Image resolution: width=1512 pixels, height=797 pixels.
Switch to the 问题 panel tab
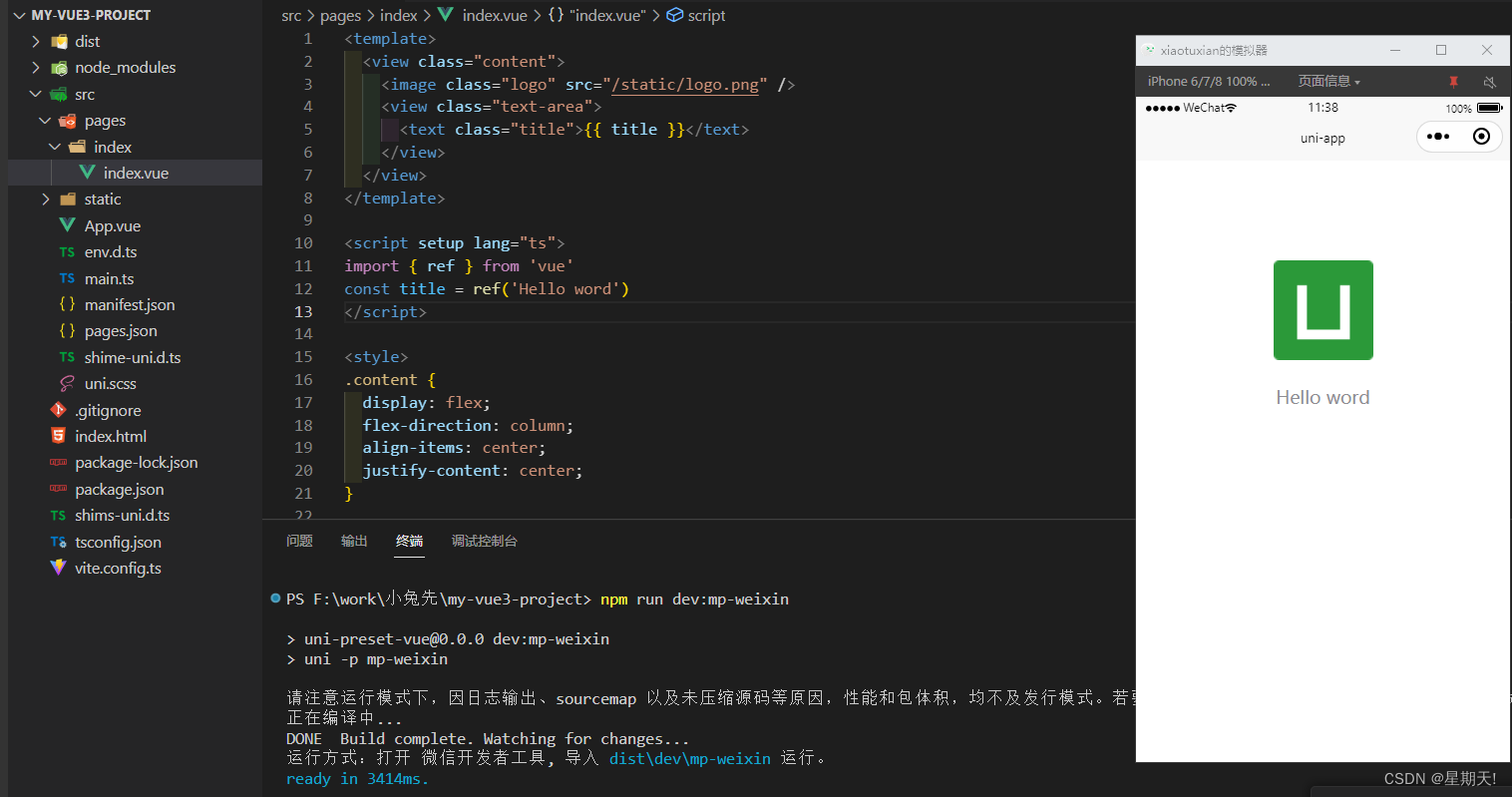[x=299, y=541]
